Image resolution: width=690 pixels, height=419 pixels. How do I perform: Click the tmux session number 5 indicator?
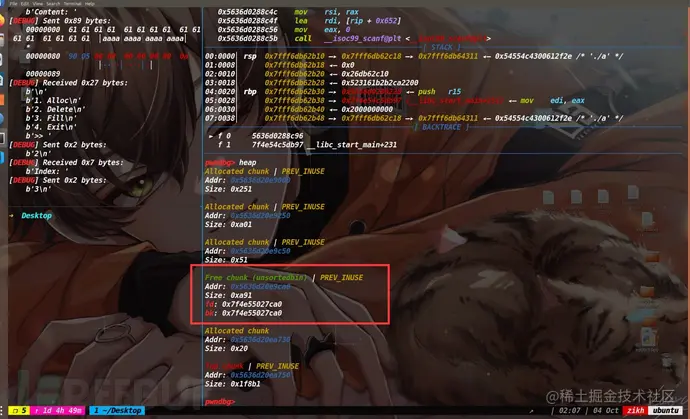tap(19, 410)
